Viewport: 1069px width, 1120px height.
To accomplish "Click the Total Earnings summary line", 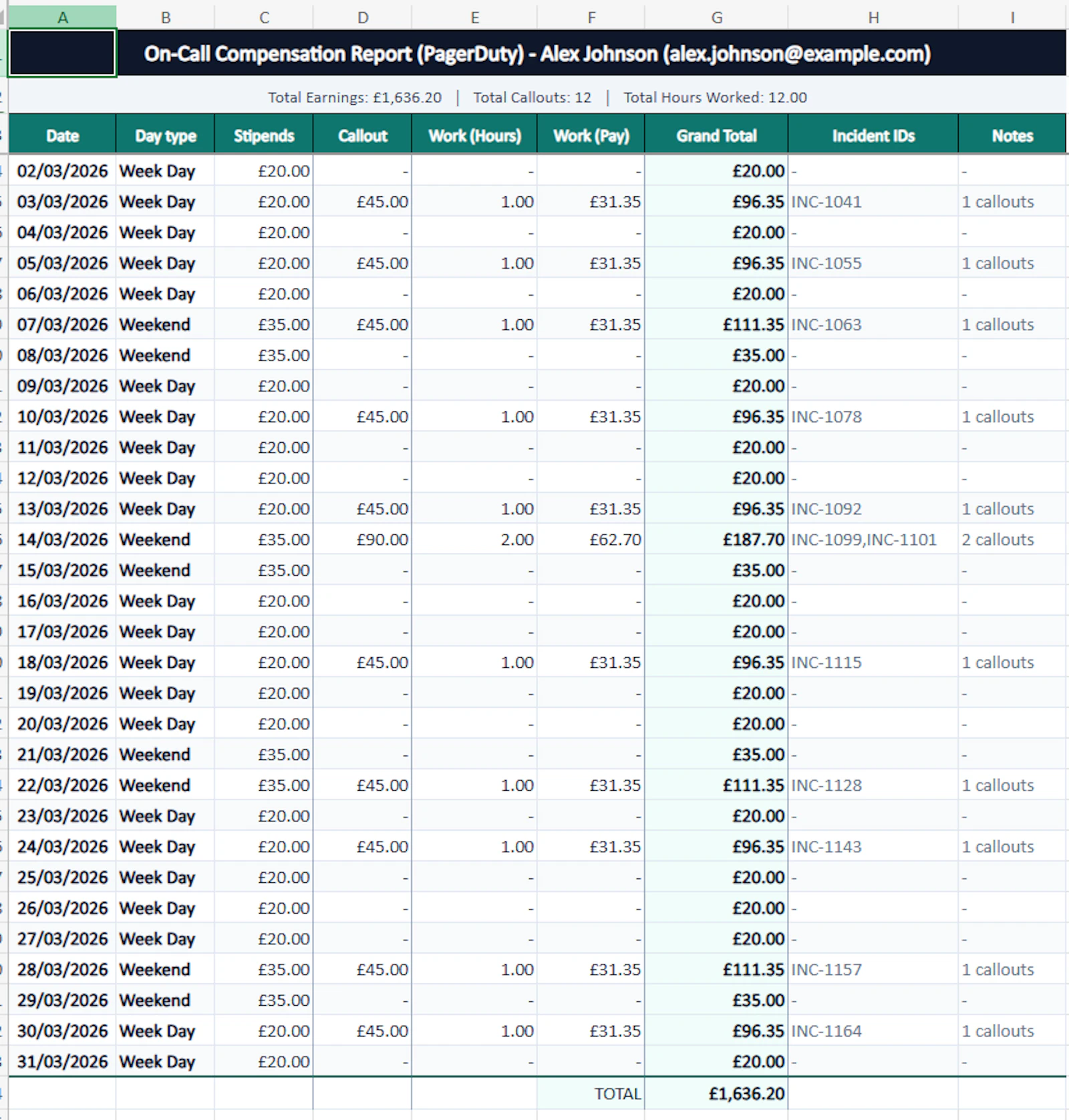I will pos(537,98).
